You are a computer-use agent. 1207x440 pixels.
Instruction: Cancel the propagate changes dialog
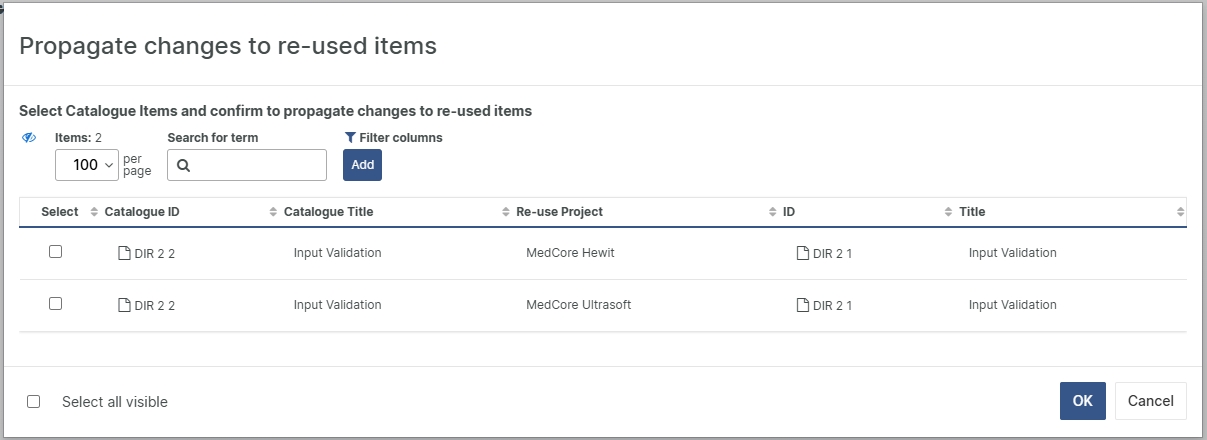click(1150, 401)
